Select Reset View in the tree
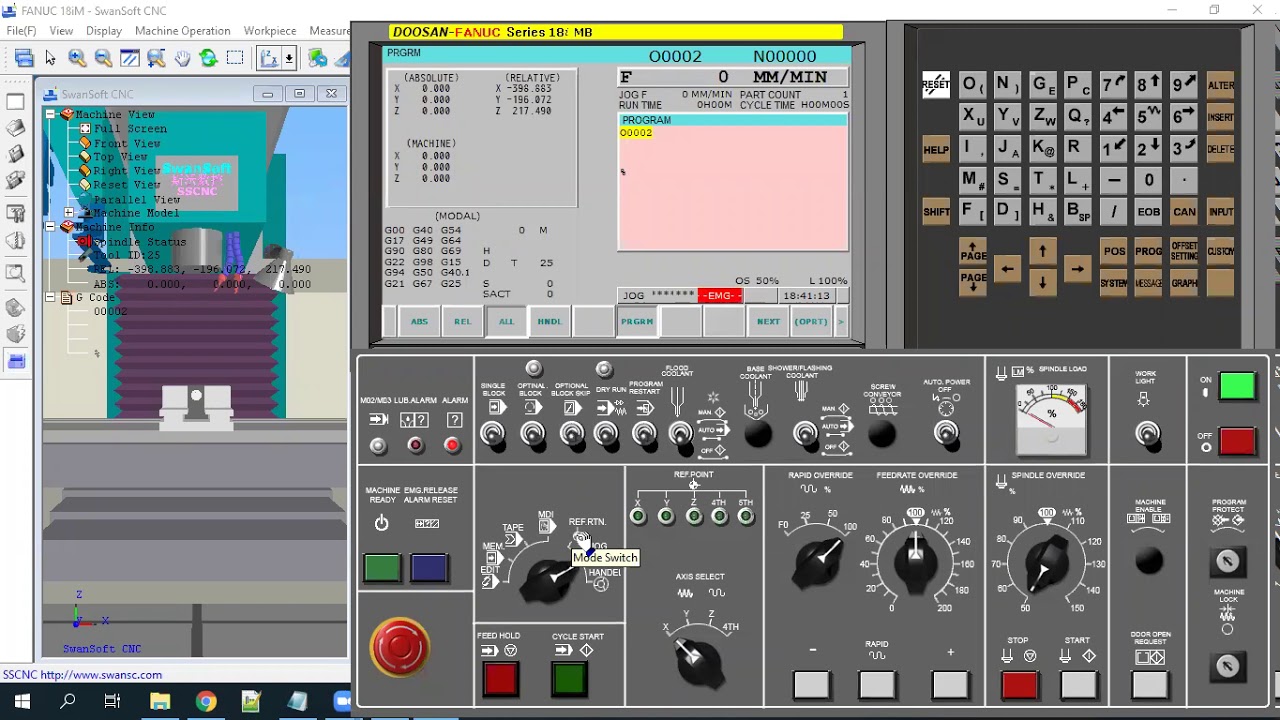Image resolution: width=1280 pixels, height=720 pixels. click(127, 185)
